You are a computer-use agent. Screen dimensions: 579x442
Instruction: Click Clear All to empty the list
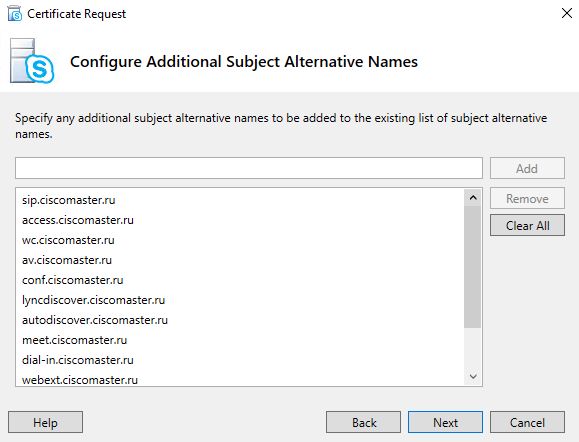click(x=527, y=225)
